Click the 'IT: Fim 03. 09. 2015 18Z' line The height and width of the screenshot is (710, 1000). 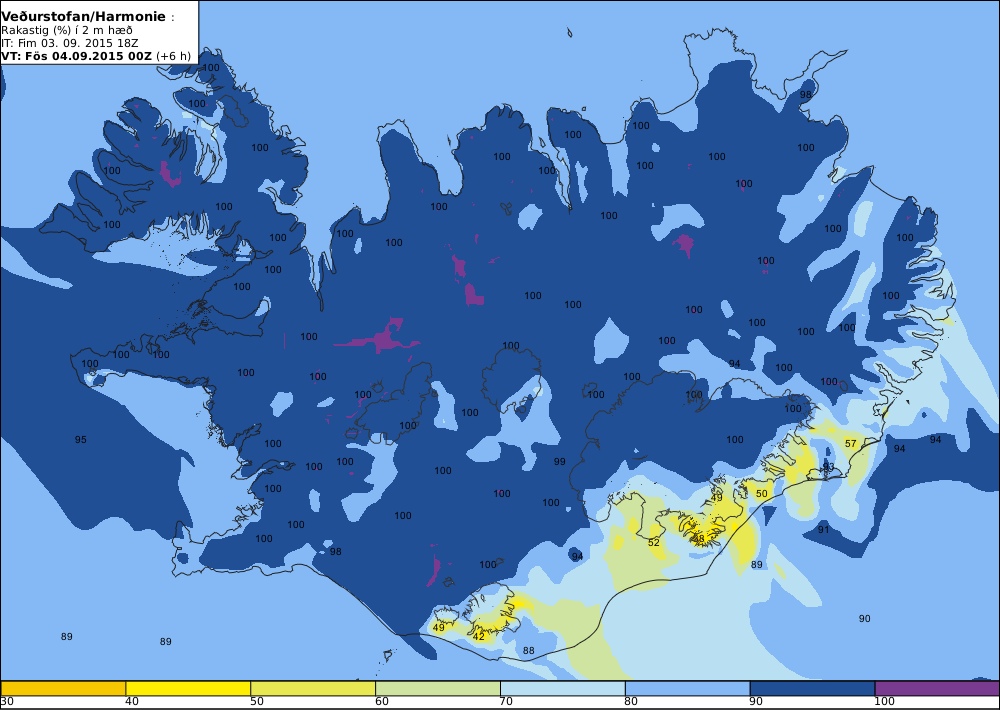(70, 43)
